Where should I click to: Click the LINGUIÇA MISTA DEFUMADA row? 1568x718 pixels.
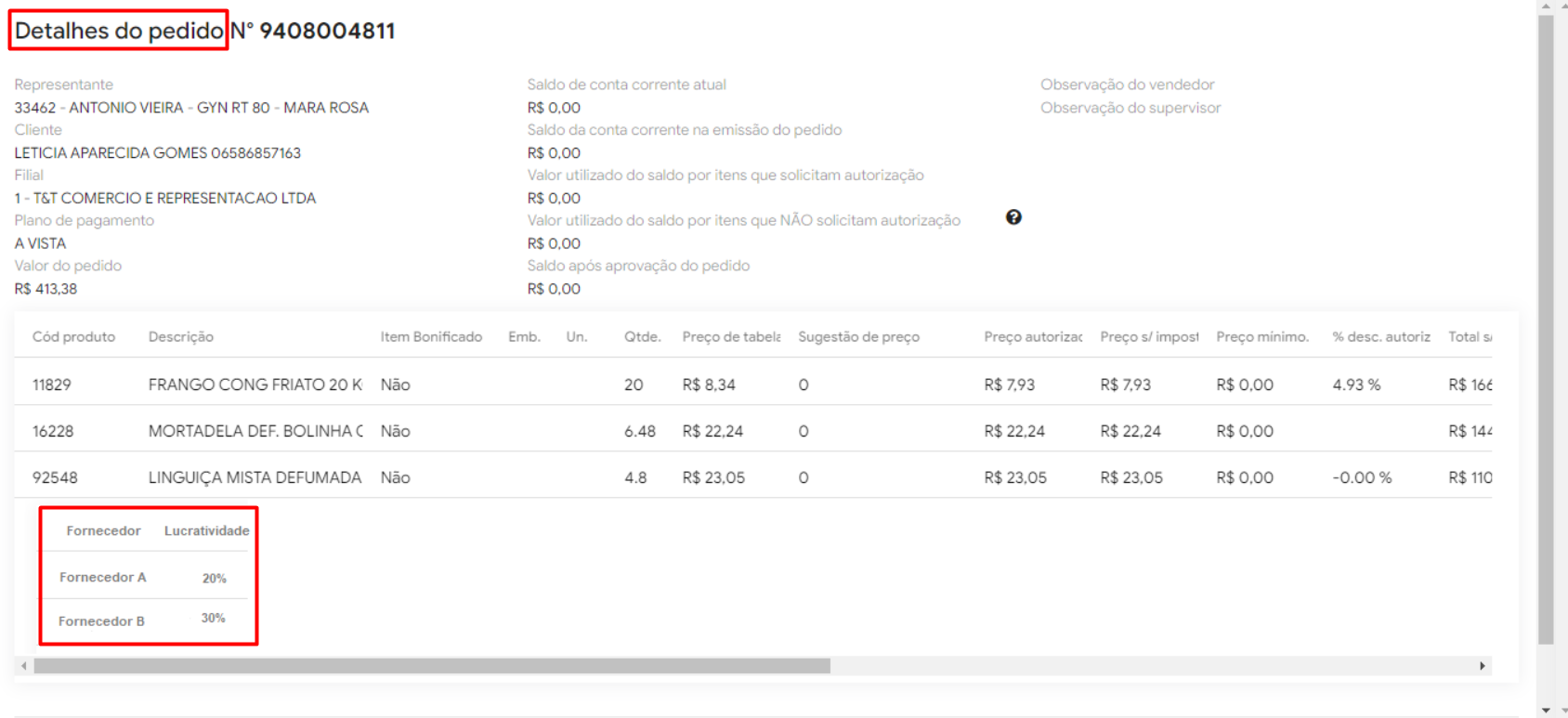coord(255,477)
